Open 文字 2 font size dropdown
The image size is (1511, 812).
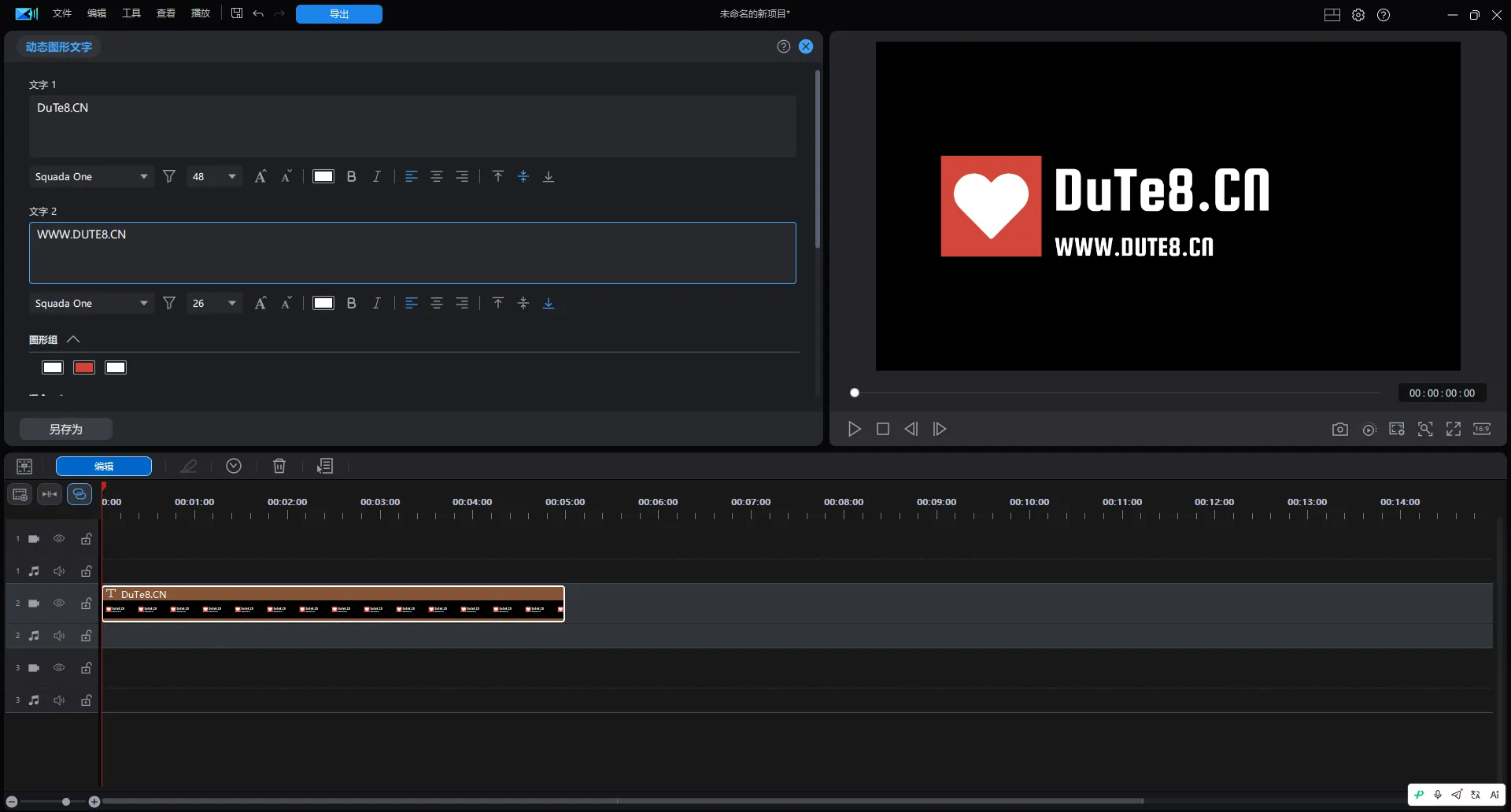click(214, 304)
